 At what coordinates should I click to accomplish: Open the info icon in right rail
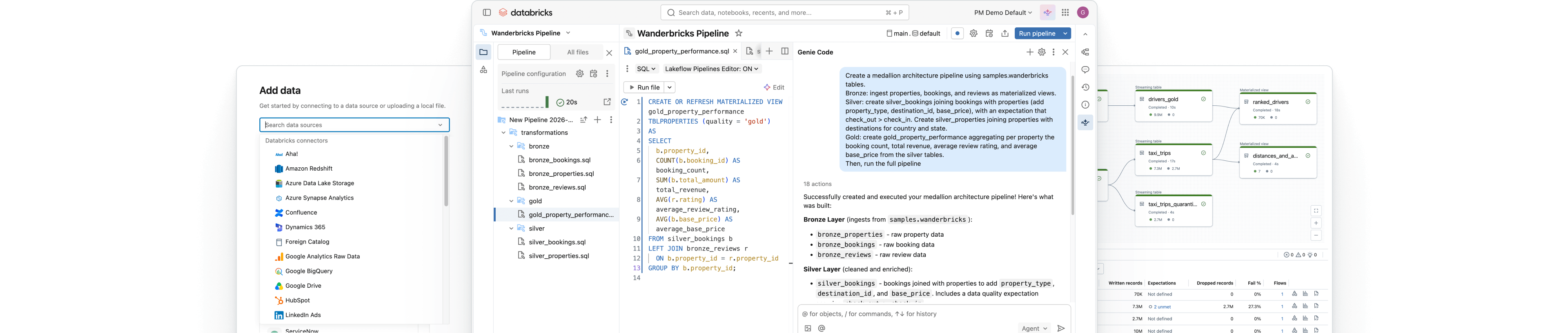point(1085,105)
